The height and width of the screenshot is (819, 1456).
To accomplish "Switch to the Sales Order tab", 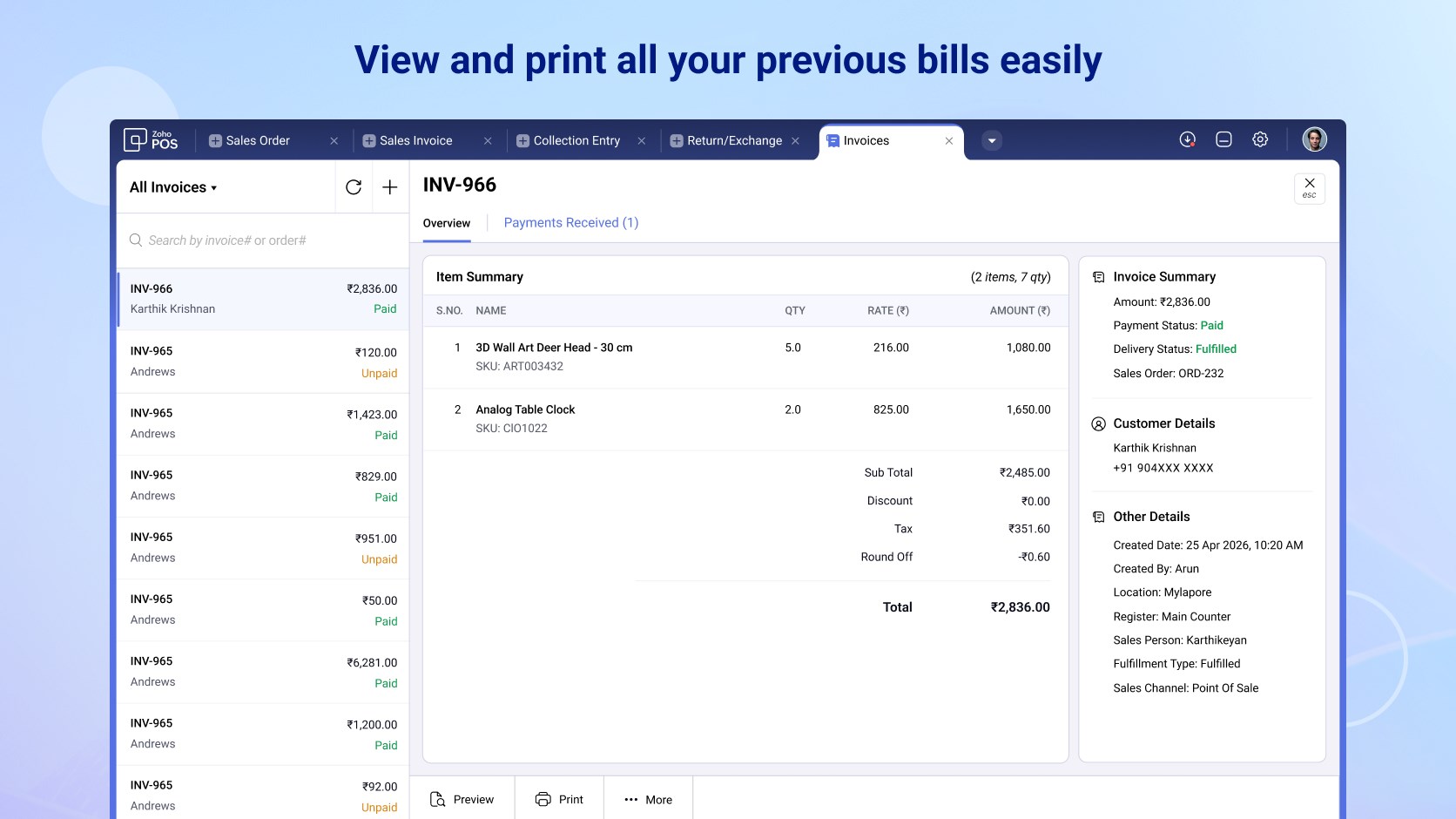I will click(x=258, y=141).
